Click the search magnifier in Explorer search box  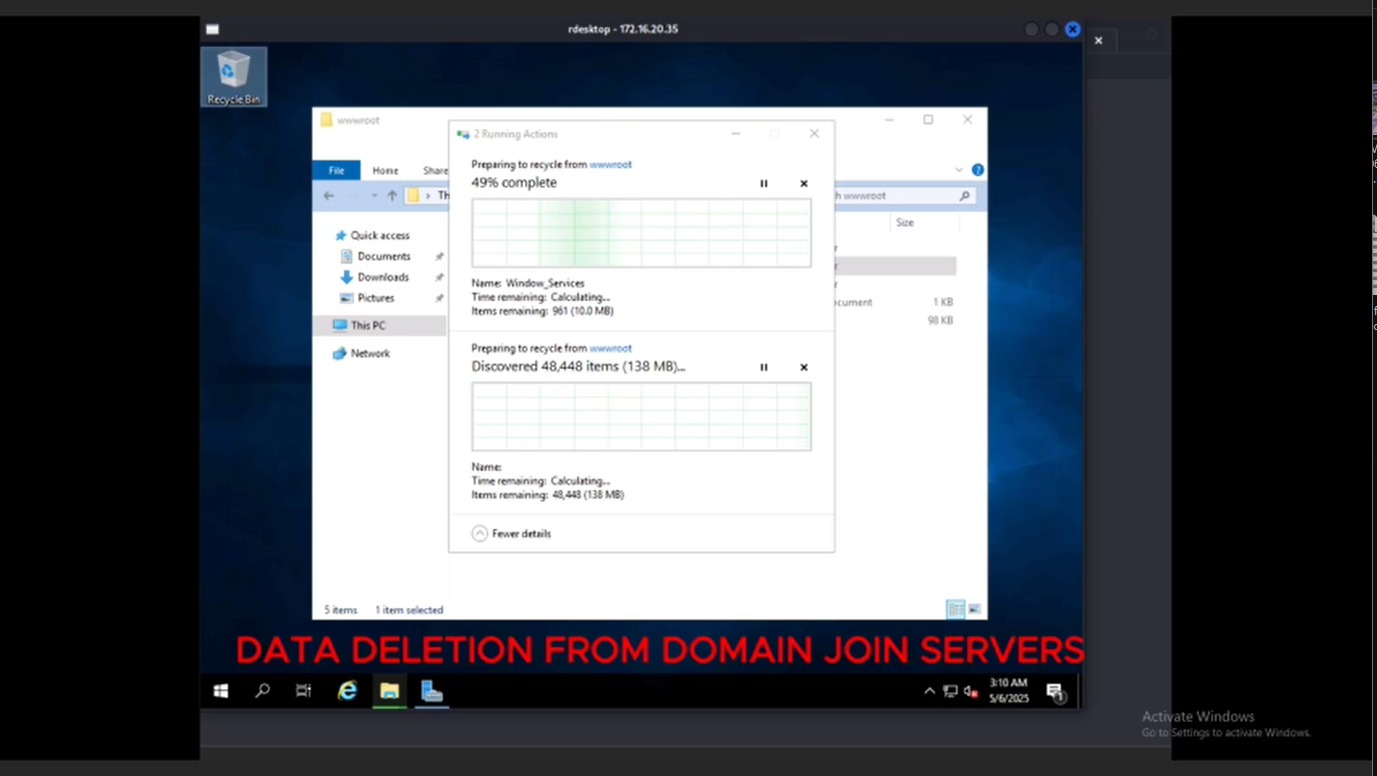pos(965,196)
